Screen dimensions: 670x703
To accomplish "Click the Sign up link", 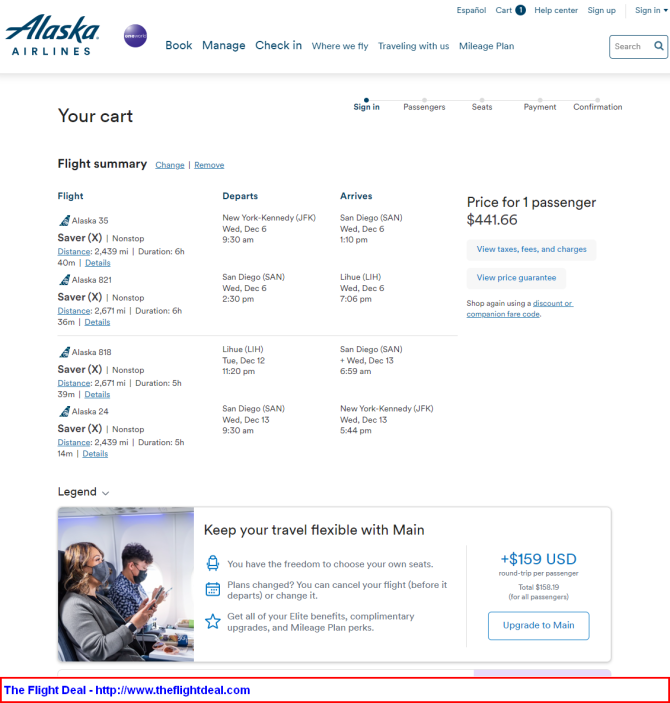I will 601,10.
